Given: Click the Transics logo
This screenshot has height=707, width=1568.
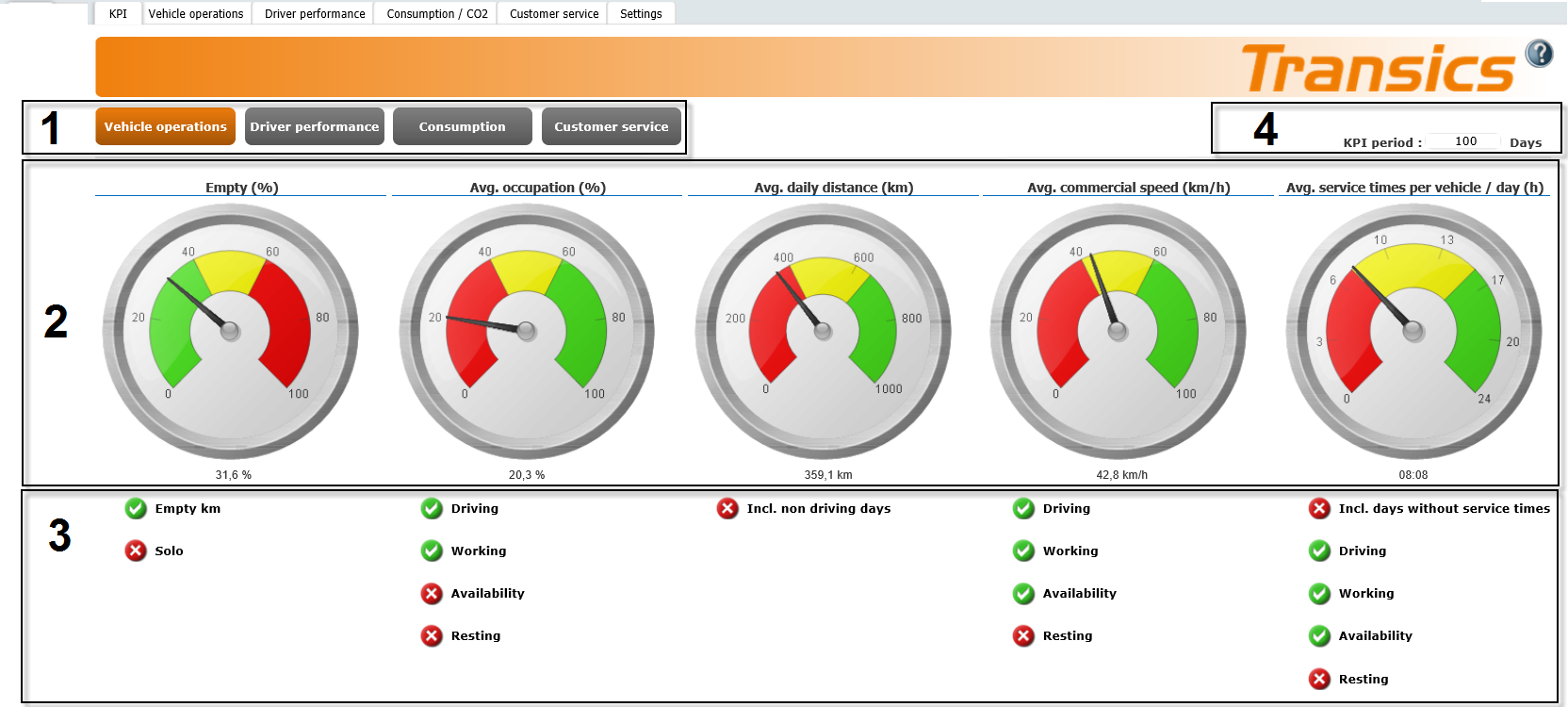Looking at the screenshot, I should point(1377,69).
